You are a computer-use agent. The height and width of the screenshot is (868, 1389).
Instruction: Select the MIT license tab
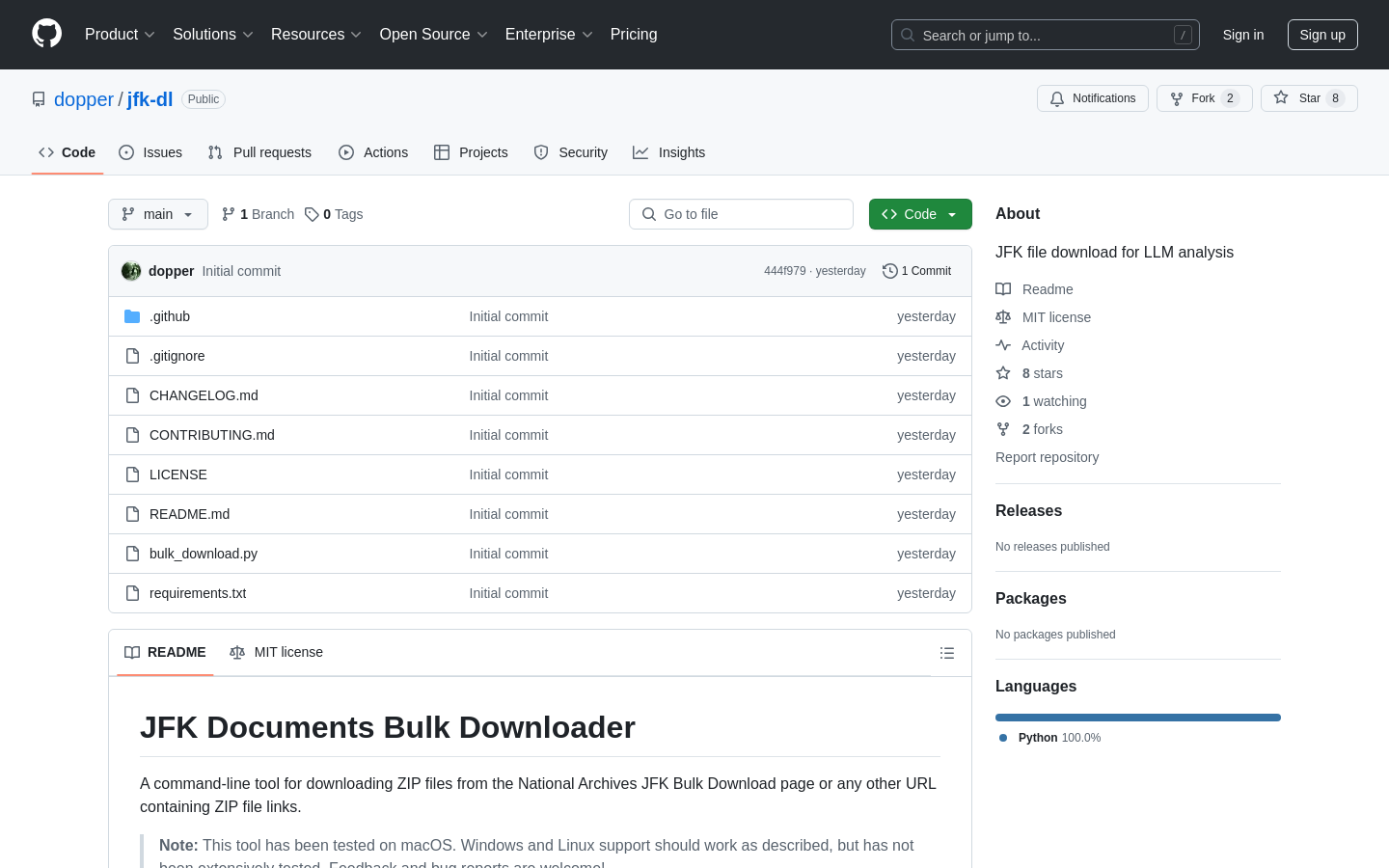[277, 652]
